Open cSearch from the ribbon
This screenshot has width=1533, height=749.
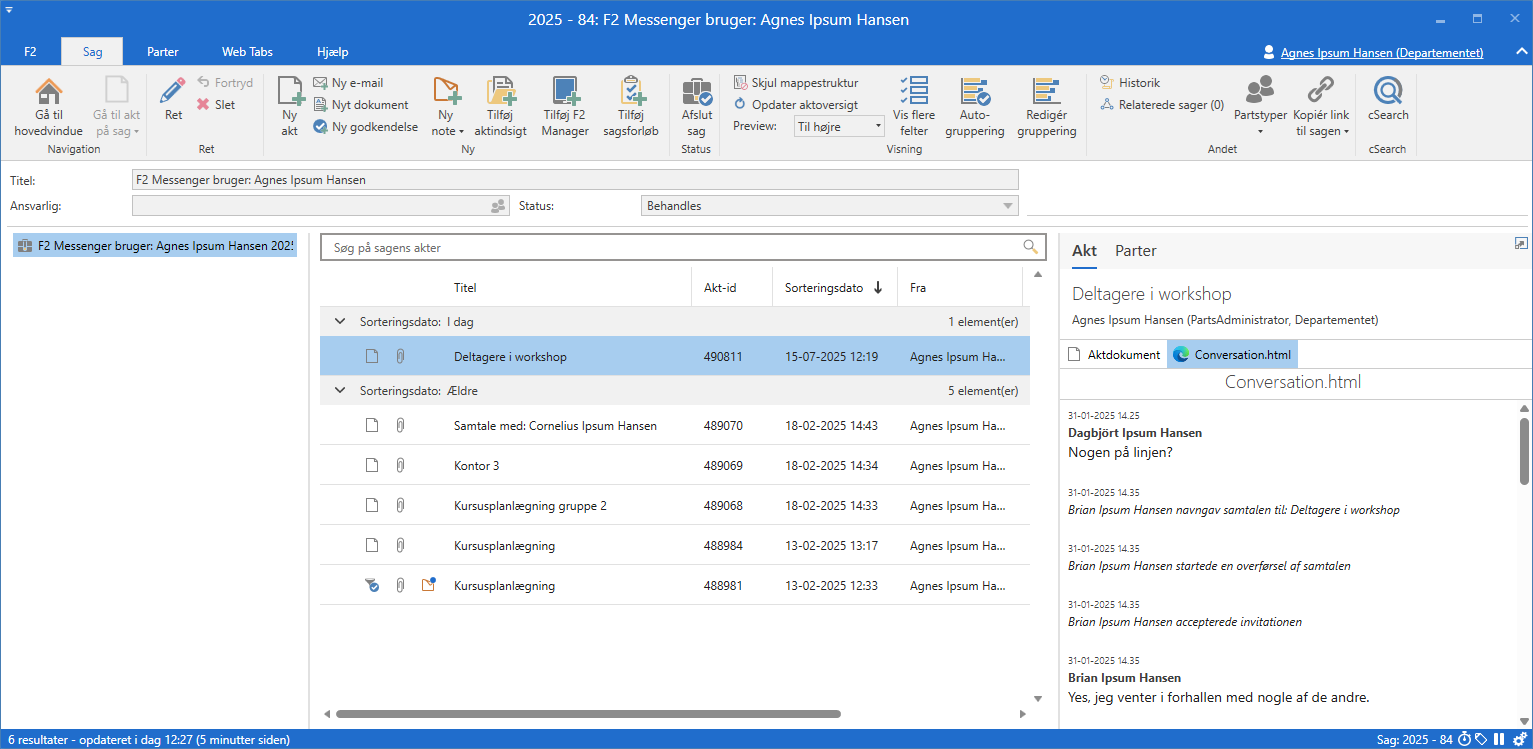(1388, 92)
